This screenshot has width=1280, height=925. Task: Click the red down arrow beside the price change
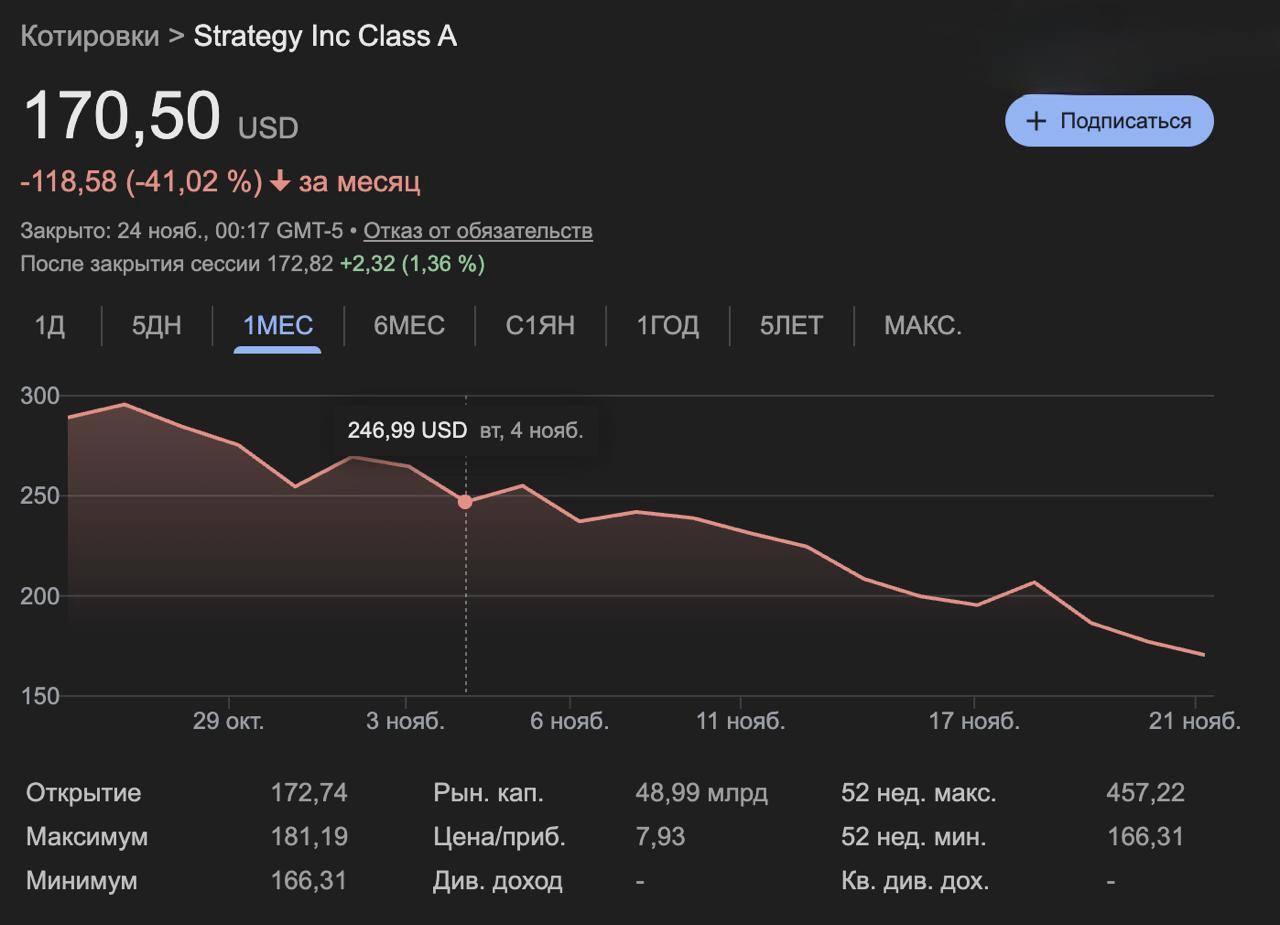(280, 182)
